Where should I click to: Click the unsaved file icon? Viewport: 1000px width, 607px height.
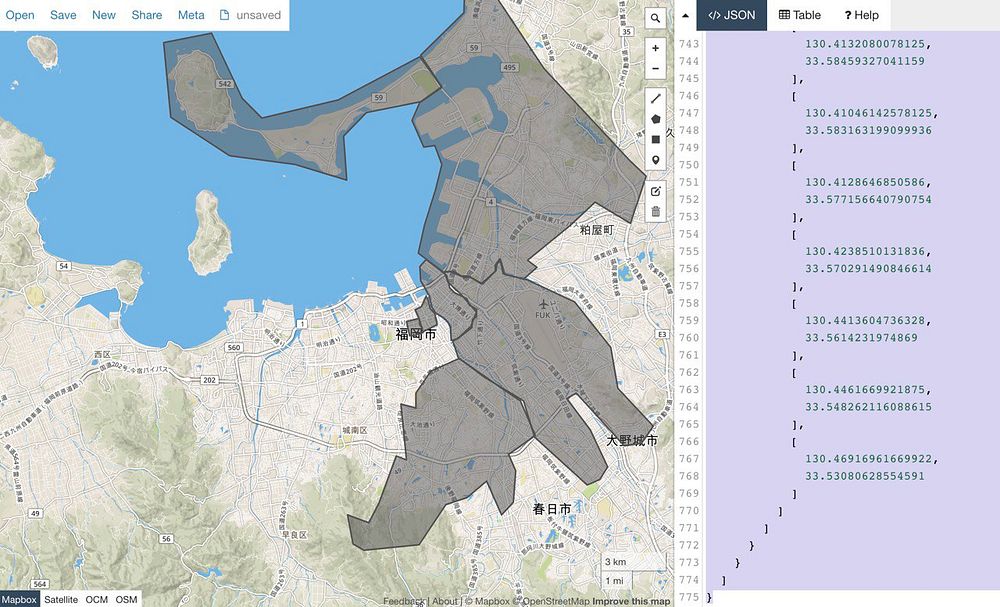coord(224,15)
